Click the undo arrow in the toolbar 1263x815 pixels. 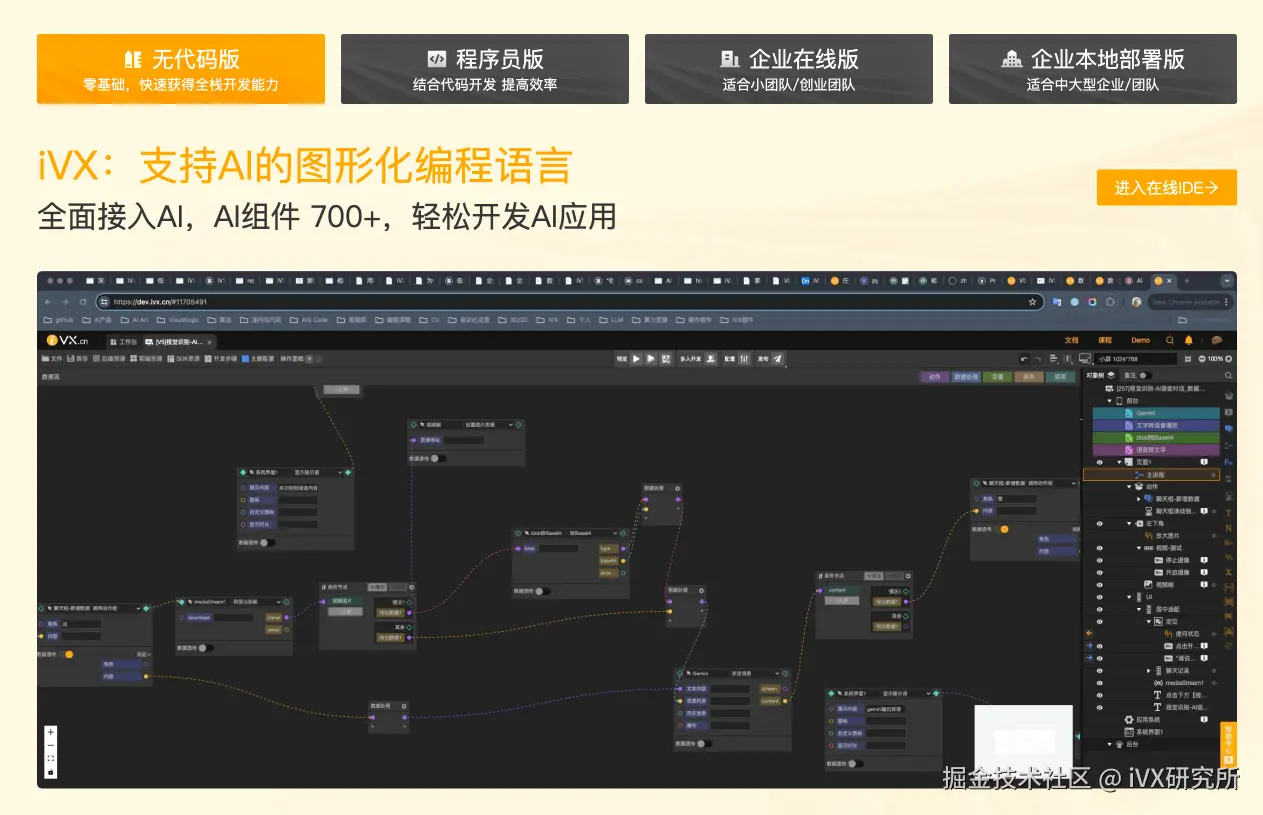point(1024,358)
